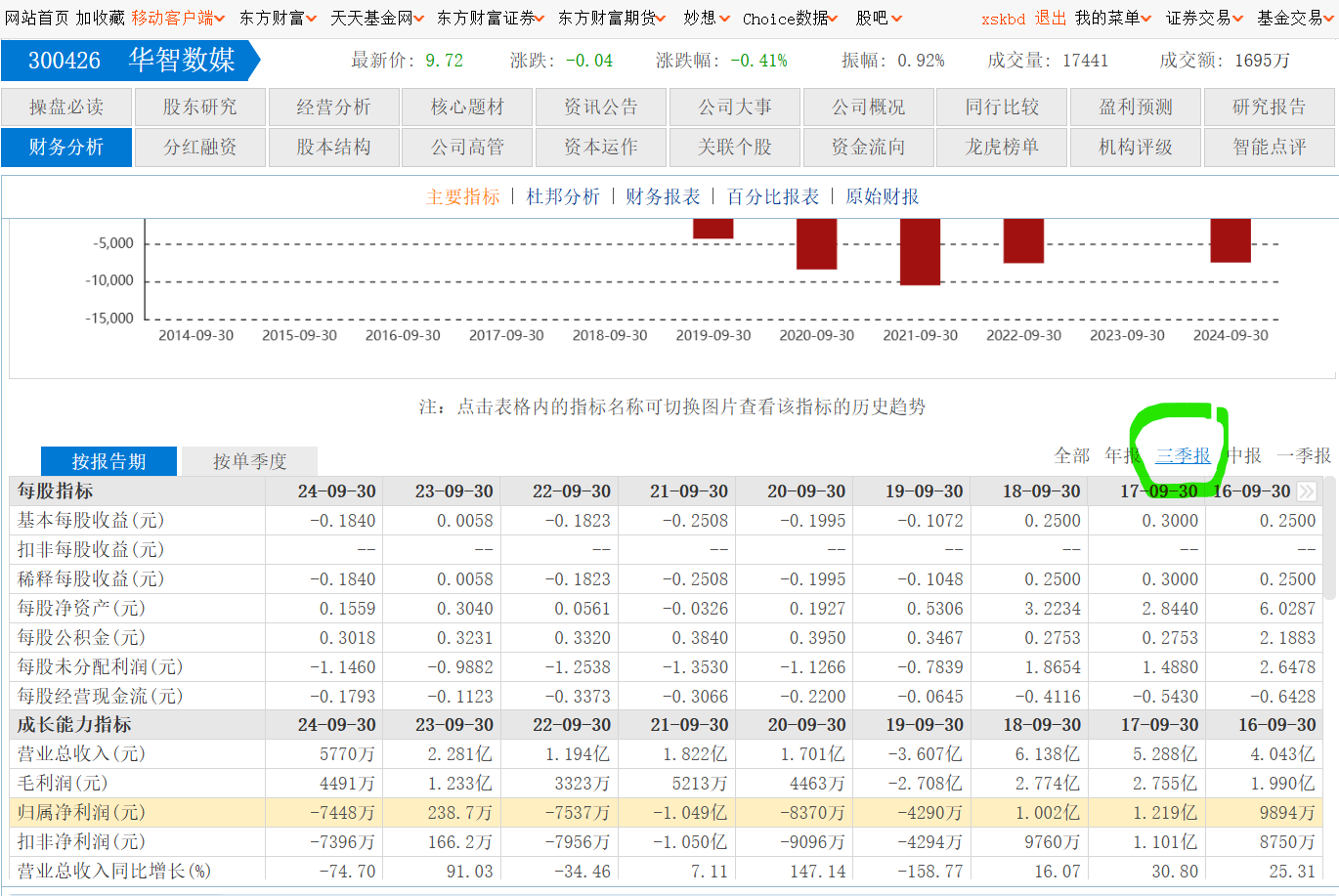The width and height of the screenshot is (1339, 896).
Task: Select the 归属净利润(元) indicator row
Action: pyautogui.click(x=667, y=812)
